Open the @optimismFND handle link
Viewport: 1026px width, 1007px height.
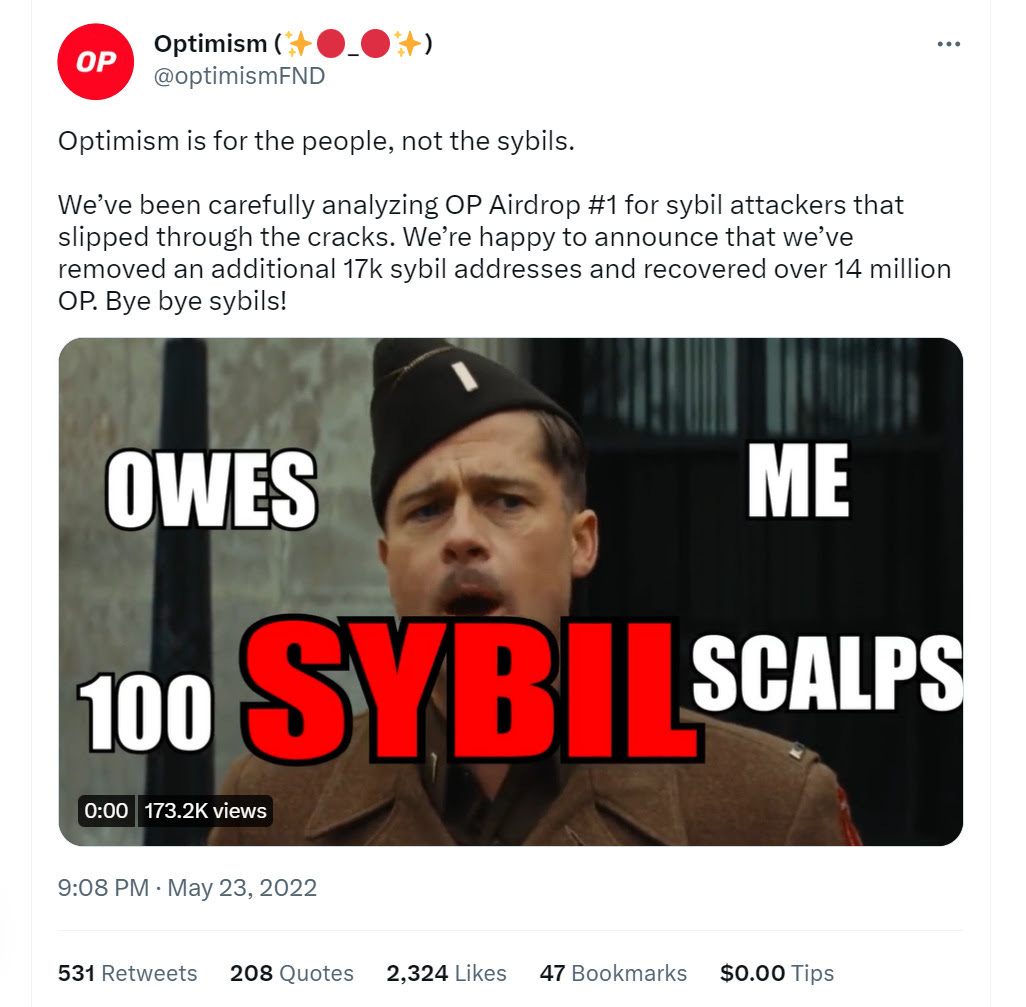(x=239, y=76)
